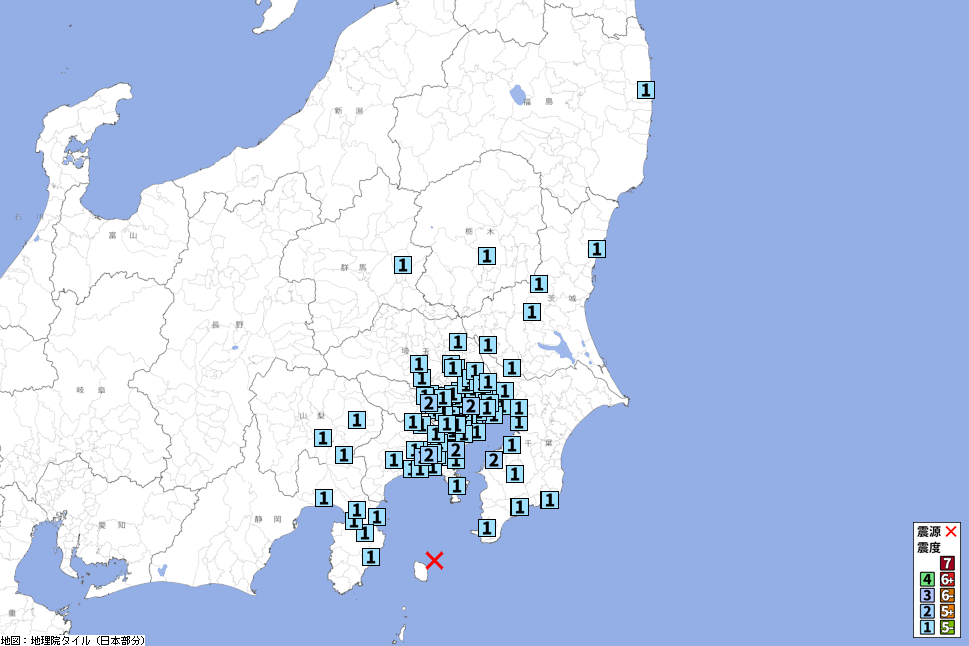Viewport: 969px width, 646px height.
Task: Click the intensity 1 marker beside the 群馬 label
Action: [402, 265]
